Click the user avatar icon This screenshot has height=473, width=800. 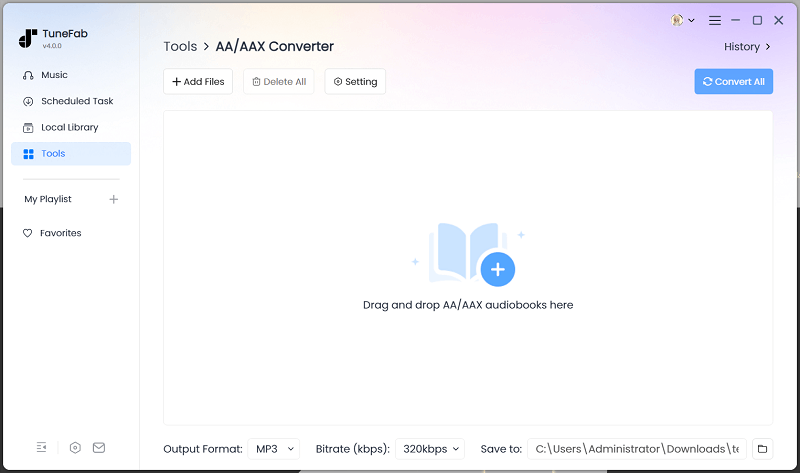(x=678, y=20)
